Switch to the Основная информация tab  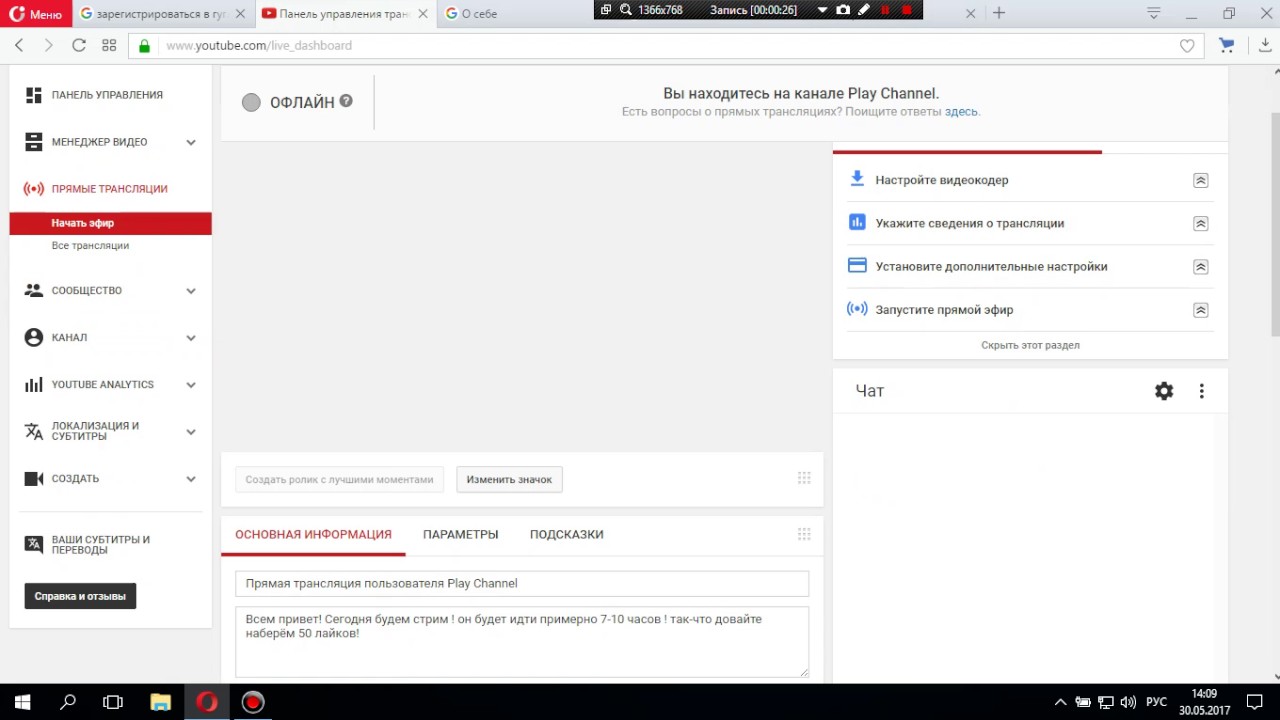point(313,535)
